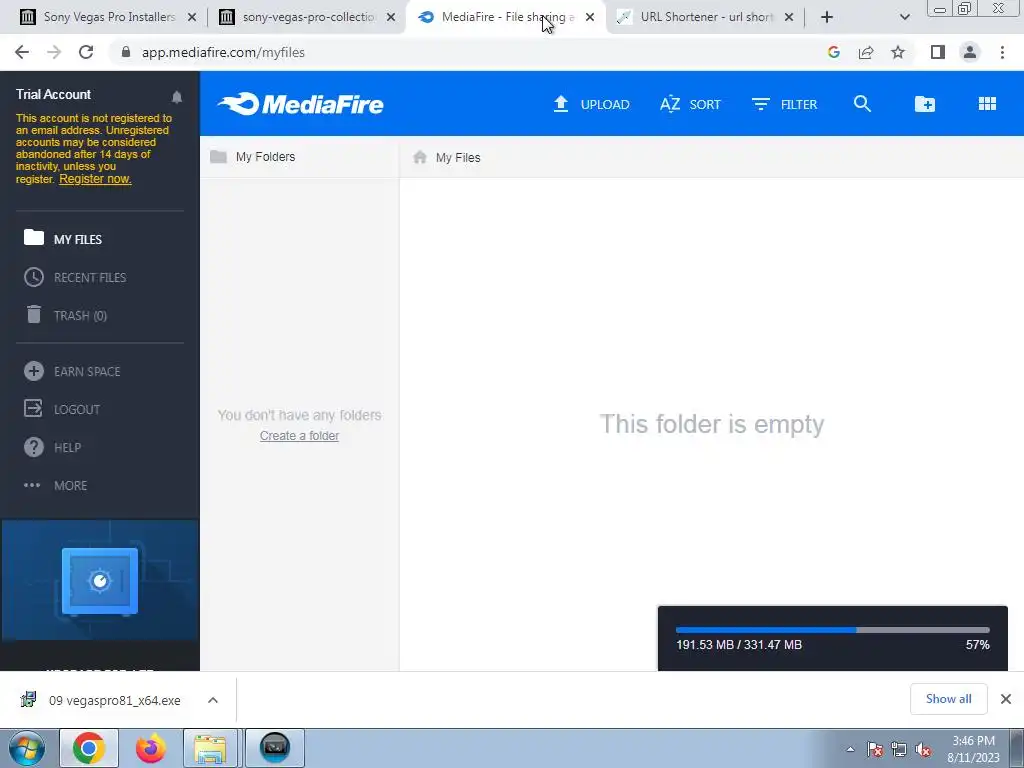This screenshot has height=768, width=1024.
Task: Click the vault safe promo image
Action: tap(100, 580)
